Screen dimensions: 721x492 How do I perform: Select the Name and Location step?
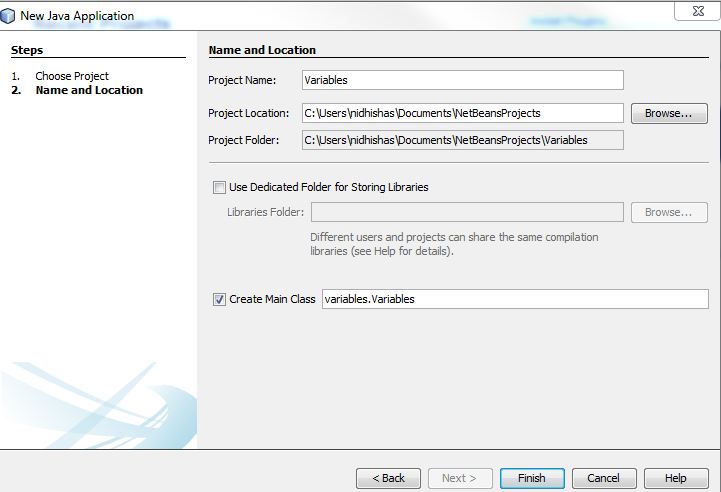click(x=89, y=90)
